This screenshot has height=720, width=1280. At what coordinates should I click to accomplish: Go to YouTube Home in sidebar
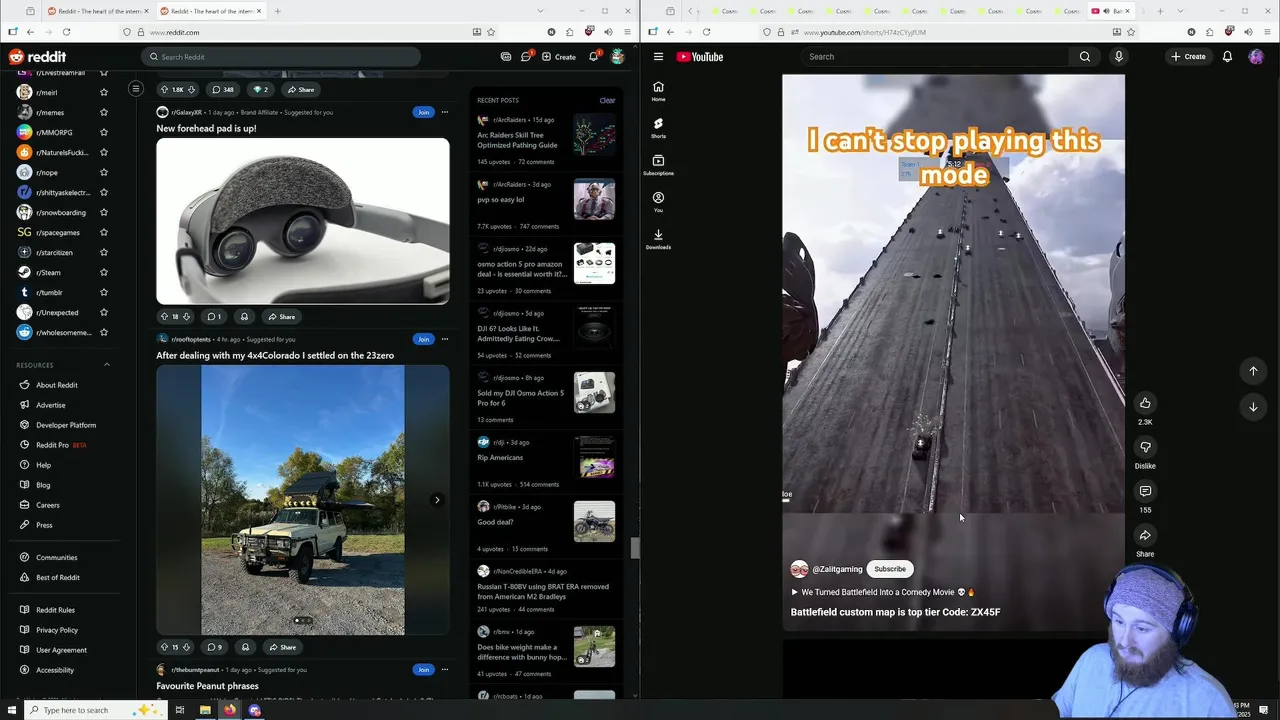tap(658, 91)
